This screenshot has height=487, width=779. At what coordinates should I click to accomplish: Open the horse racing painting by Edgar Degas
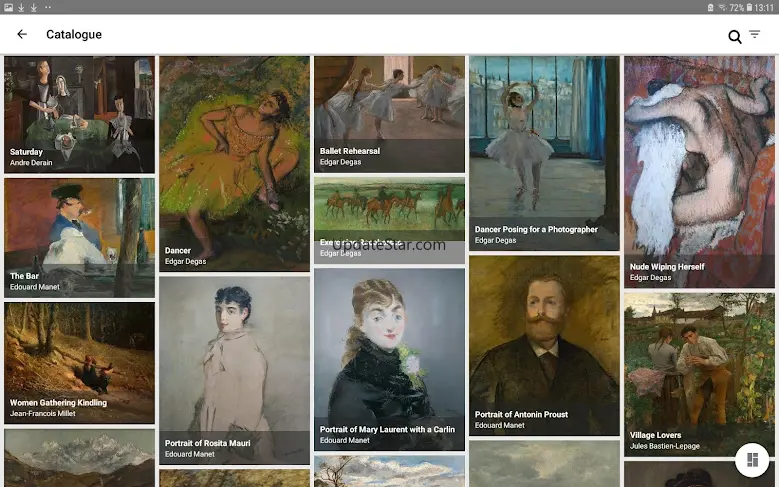[x=390, y=220]
